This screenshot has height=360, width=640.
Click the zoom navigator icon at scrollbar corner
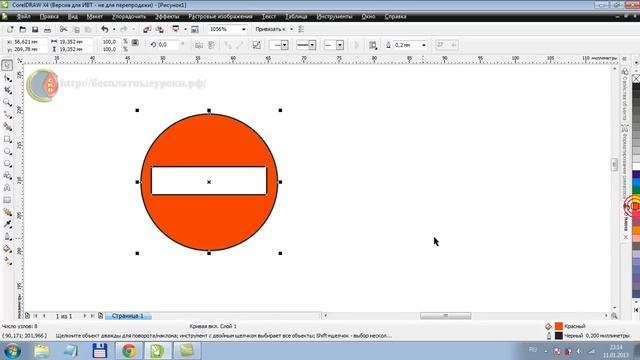(614, 316)
